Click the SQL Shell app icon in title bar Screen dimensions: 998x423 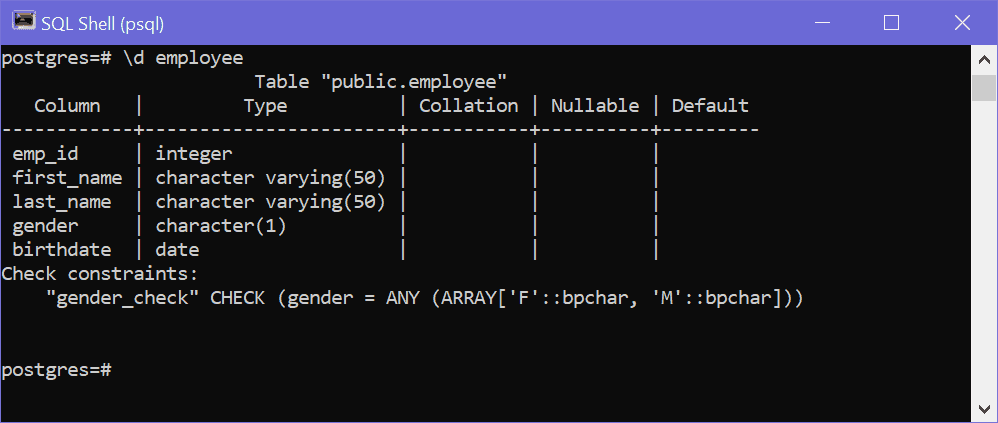[24, 23]
